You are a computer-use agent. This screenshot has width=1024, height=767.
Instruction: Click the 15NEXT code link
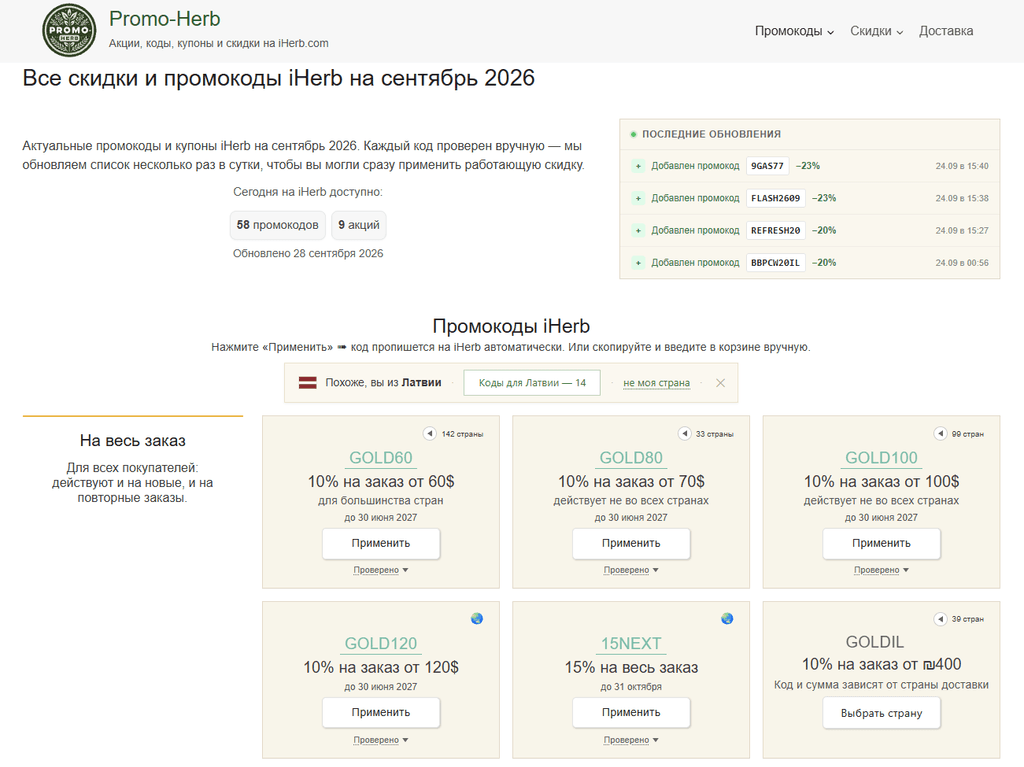click(631, 644)
